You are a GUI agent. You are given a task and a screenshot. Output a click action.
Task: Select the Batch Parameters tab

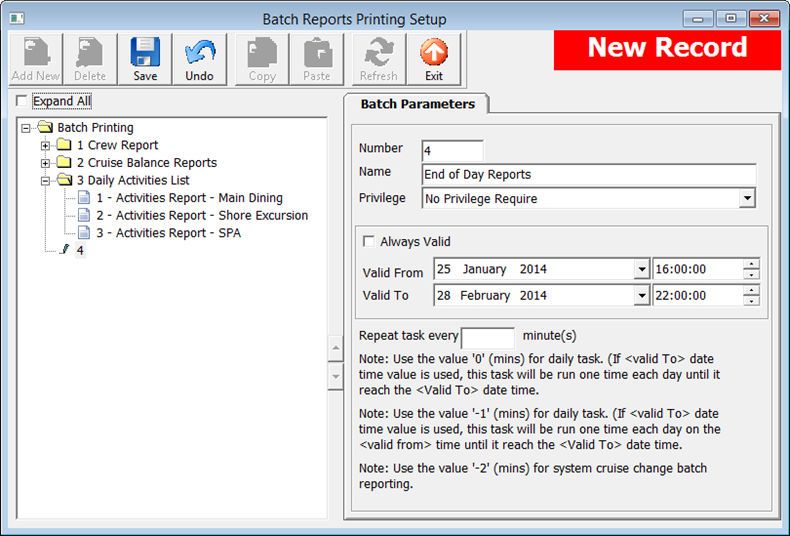417,104
